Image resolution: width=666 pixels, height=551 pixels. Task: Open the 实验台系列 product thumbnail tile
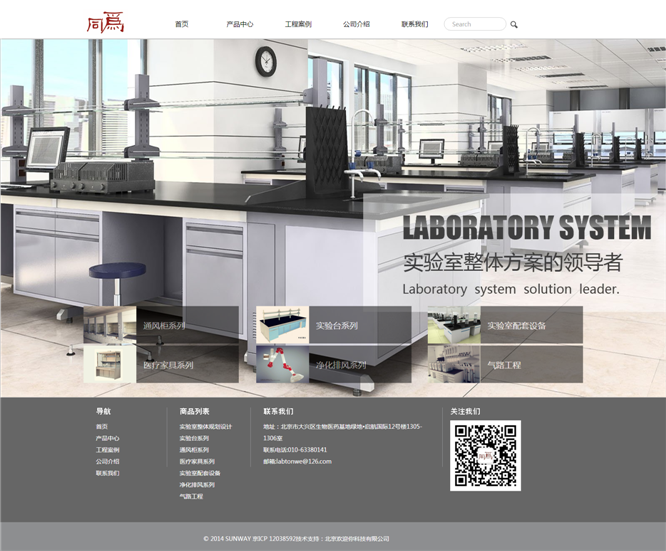tap(333, 325)
